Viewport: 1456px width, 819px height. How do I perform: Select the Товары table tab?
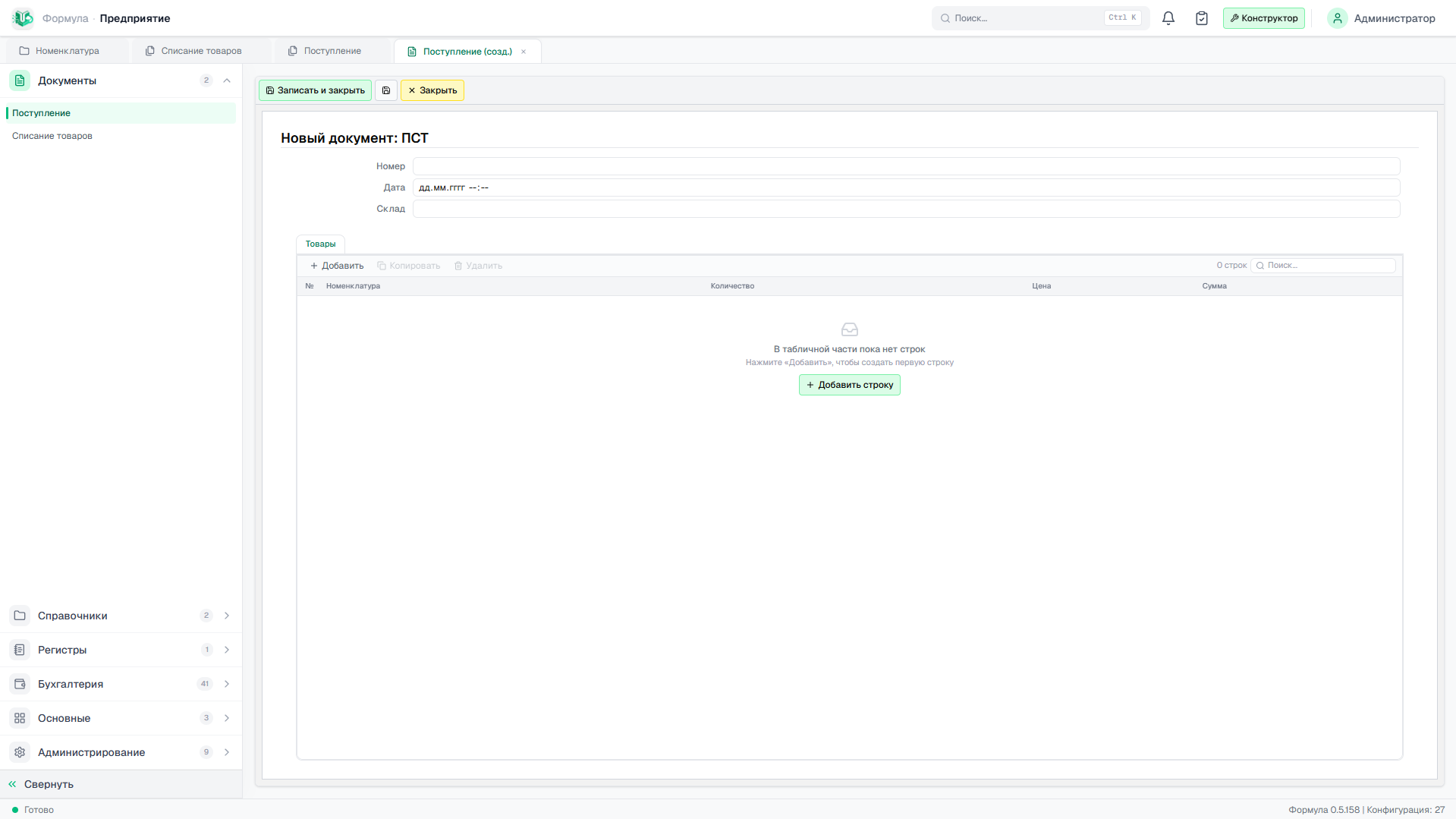pos(320,244)
